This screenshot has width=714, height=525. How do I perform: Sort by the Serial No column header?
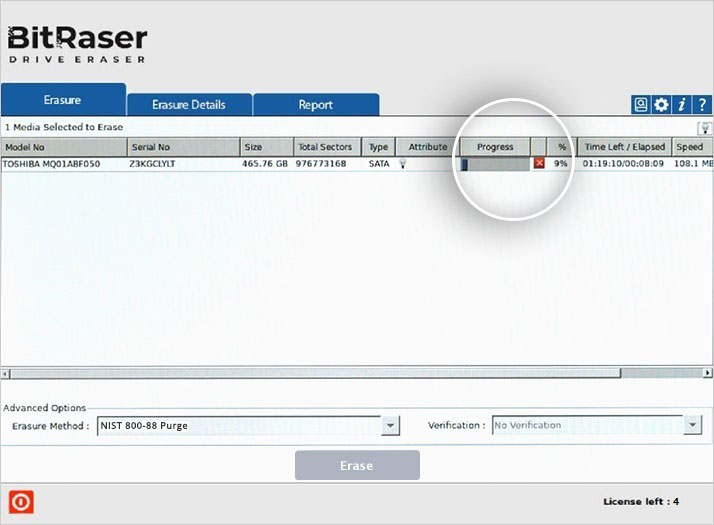pos(184,147)
